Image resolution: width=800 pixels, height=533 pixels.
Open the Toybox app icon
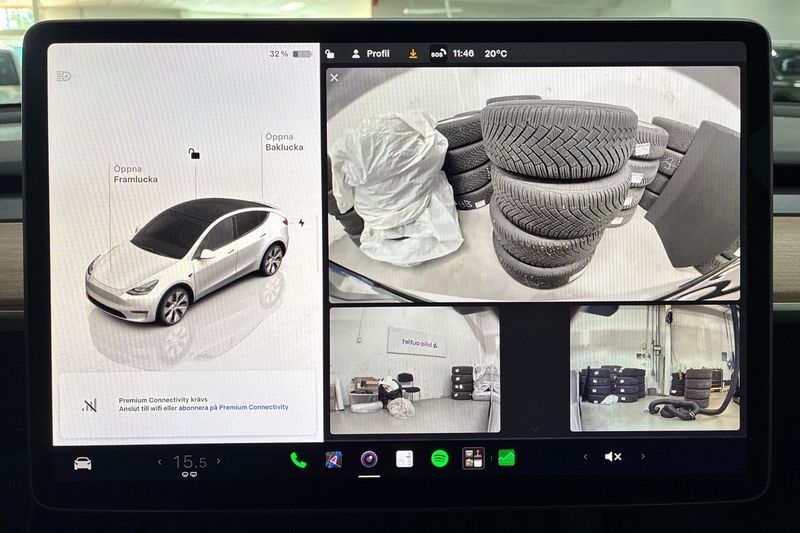pyautogui.click(x=473, y=458)
